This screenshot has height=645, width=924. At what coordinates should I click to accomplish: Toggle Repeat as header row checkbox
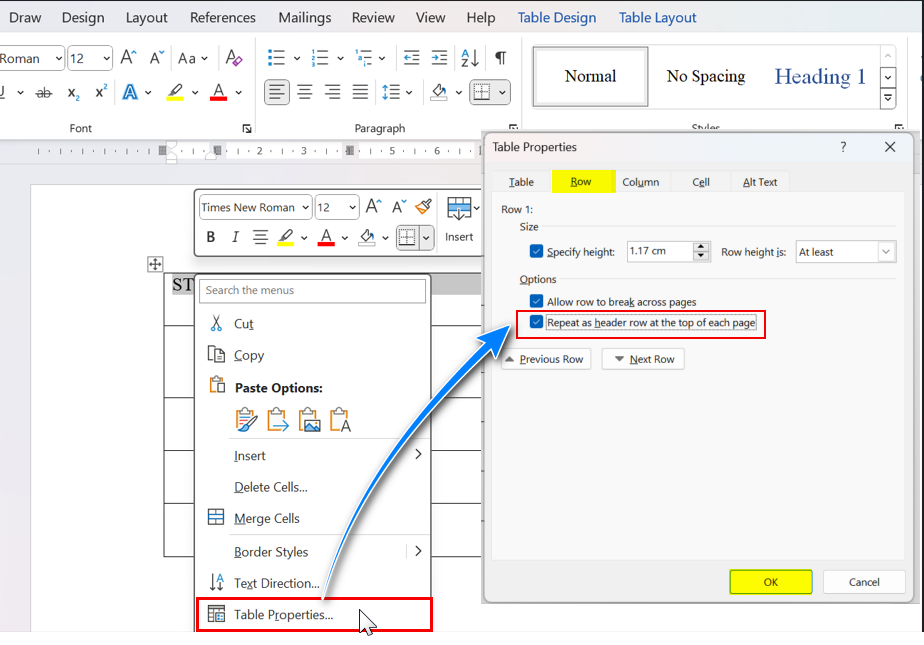click(x=537, y=323)
